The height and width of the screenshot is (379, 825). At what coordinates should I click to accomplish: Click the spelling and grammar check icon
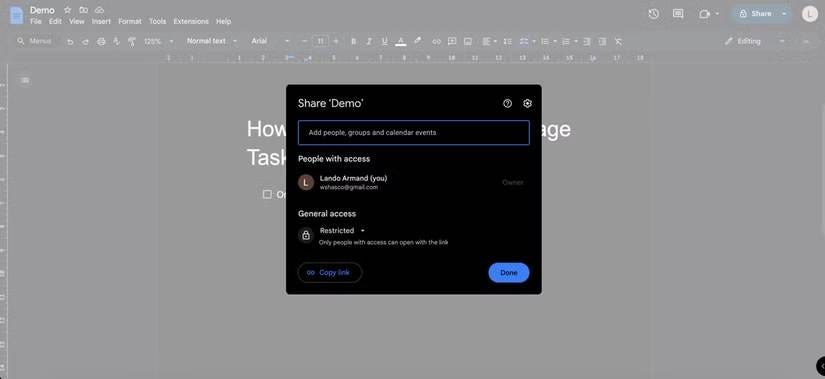pos(116,42)
